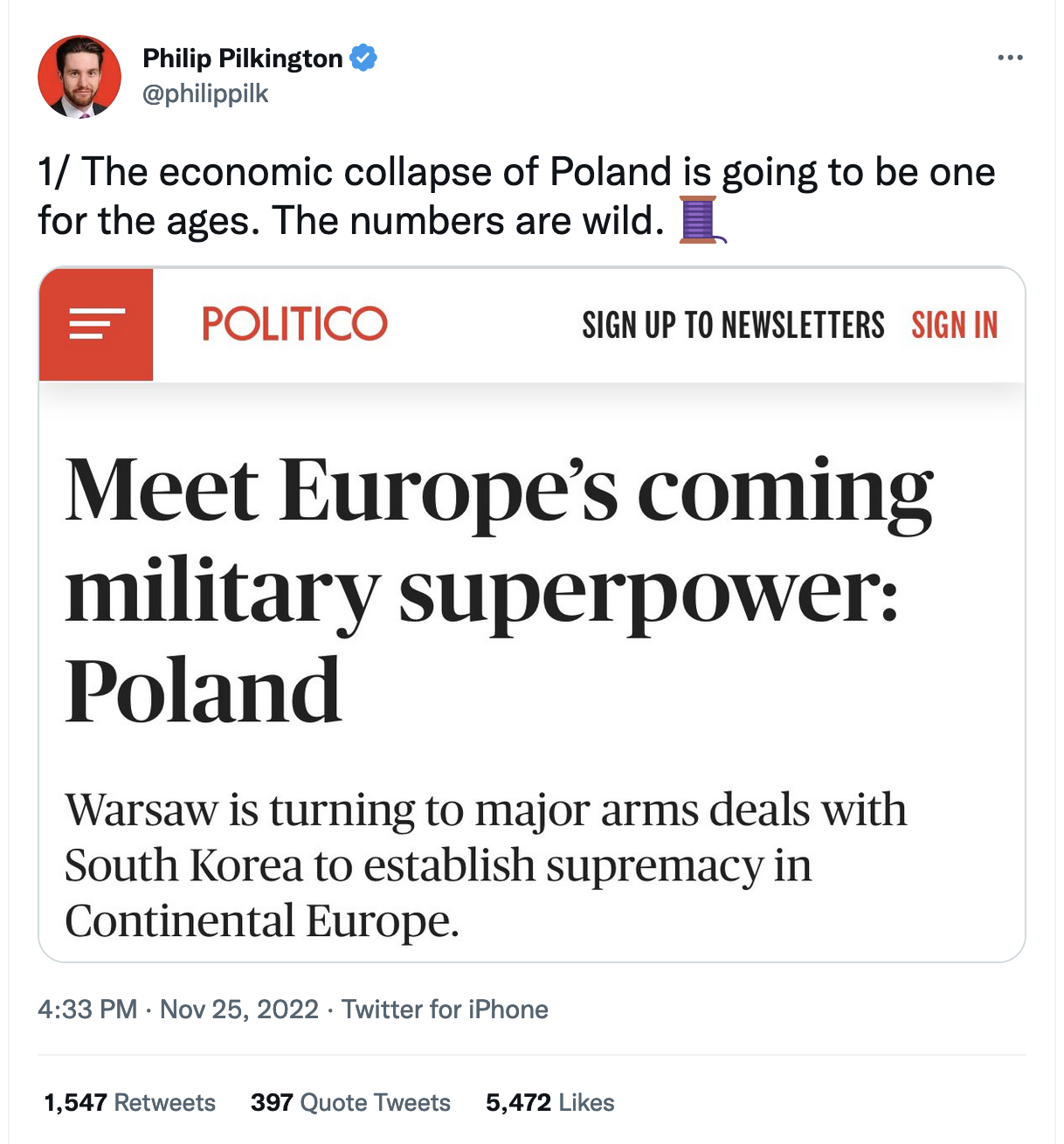This screenshot has height=1144, width=1064.
Task: Click the Warsaw arms deals subheadline
Action: [x=485, y=865]
